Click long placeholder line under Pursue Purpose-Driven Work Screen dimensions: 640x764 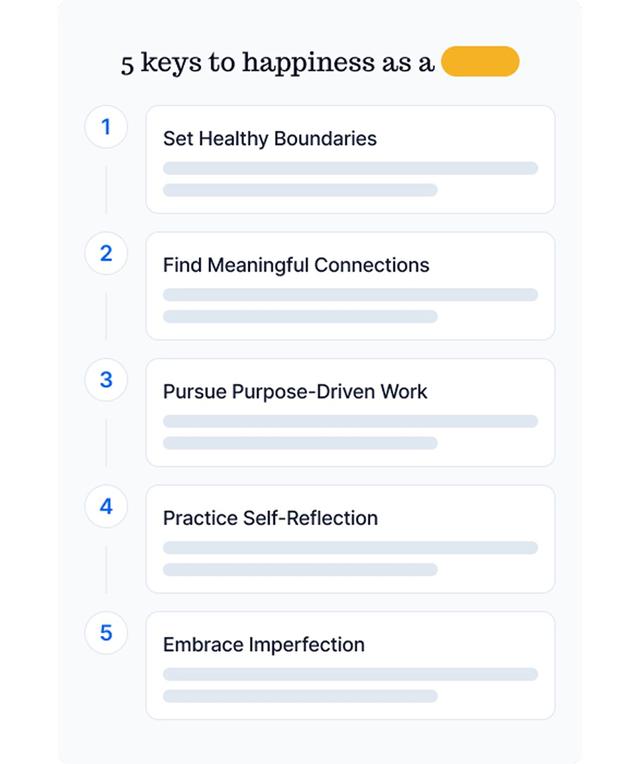coord(350,421)
